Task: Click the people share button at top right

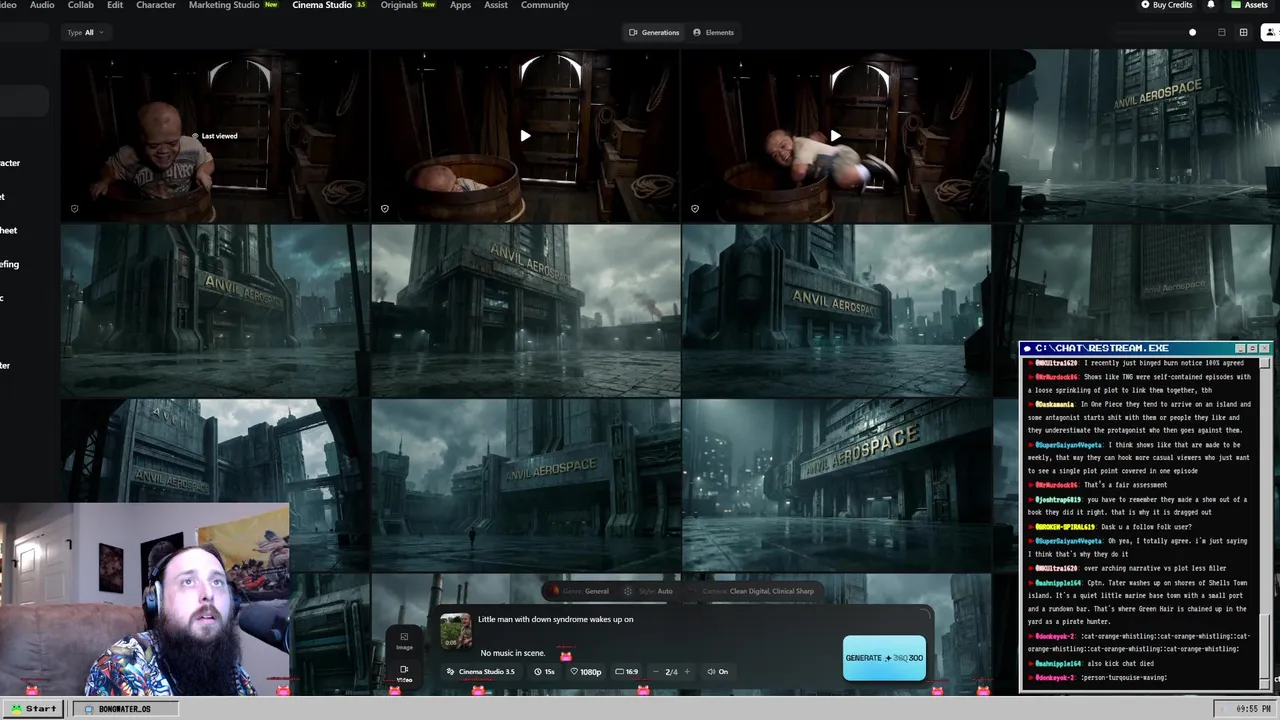Action: click(x=1271, y=32)
